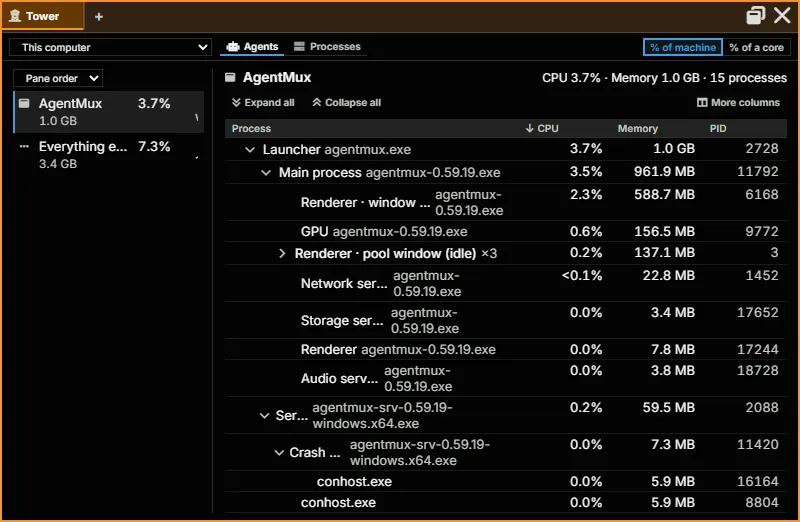
Task: Click CPU value <0.1%
Action: tap(582, 276)
